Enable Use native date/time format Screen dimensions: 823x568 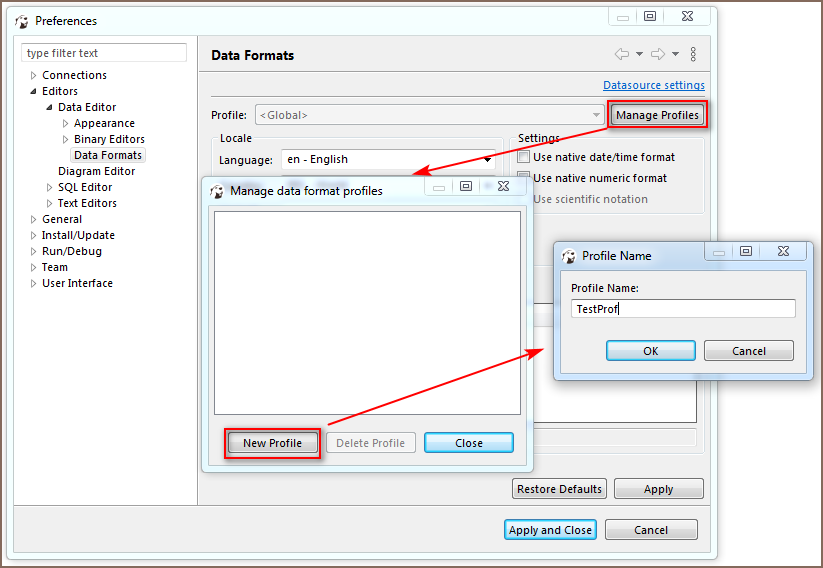[524, 157]
